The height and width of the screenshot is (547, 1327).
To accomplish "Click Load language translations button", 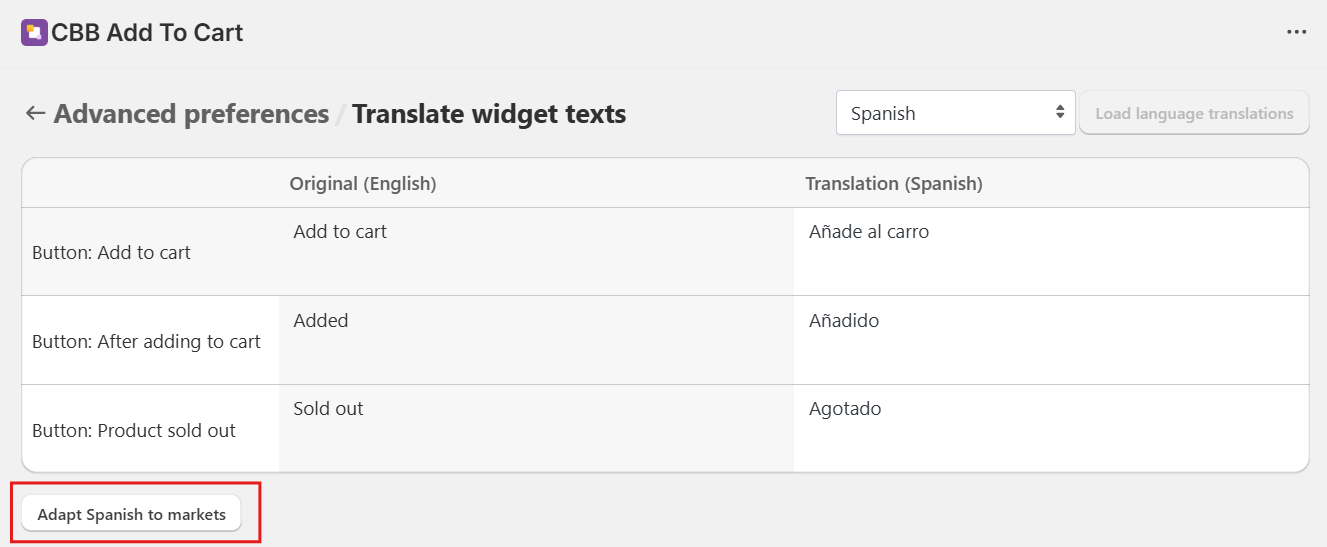I will coord(1194,113).
